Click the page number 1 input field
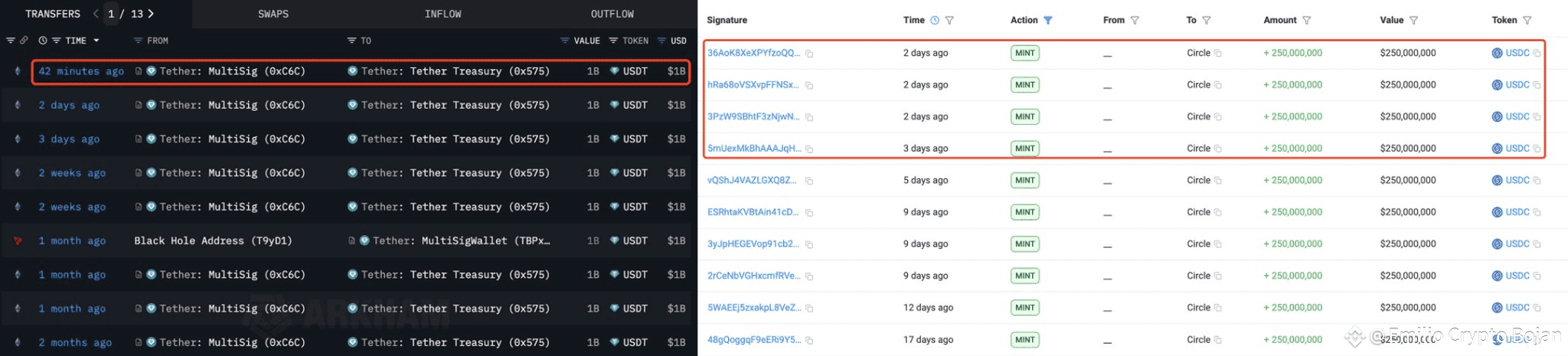The width and height of the screenshot is (1568, 356). 112,14
